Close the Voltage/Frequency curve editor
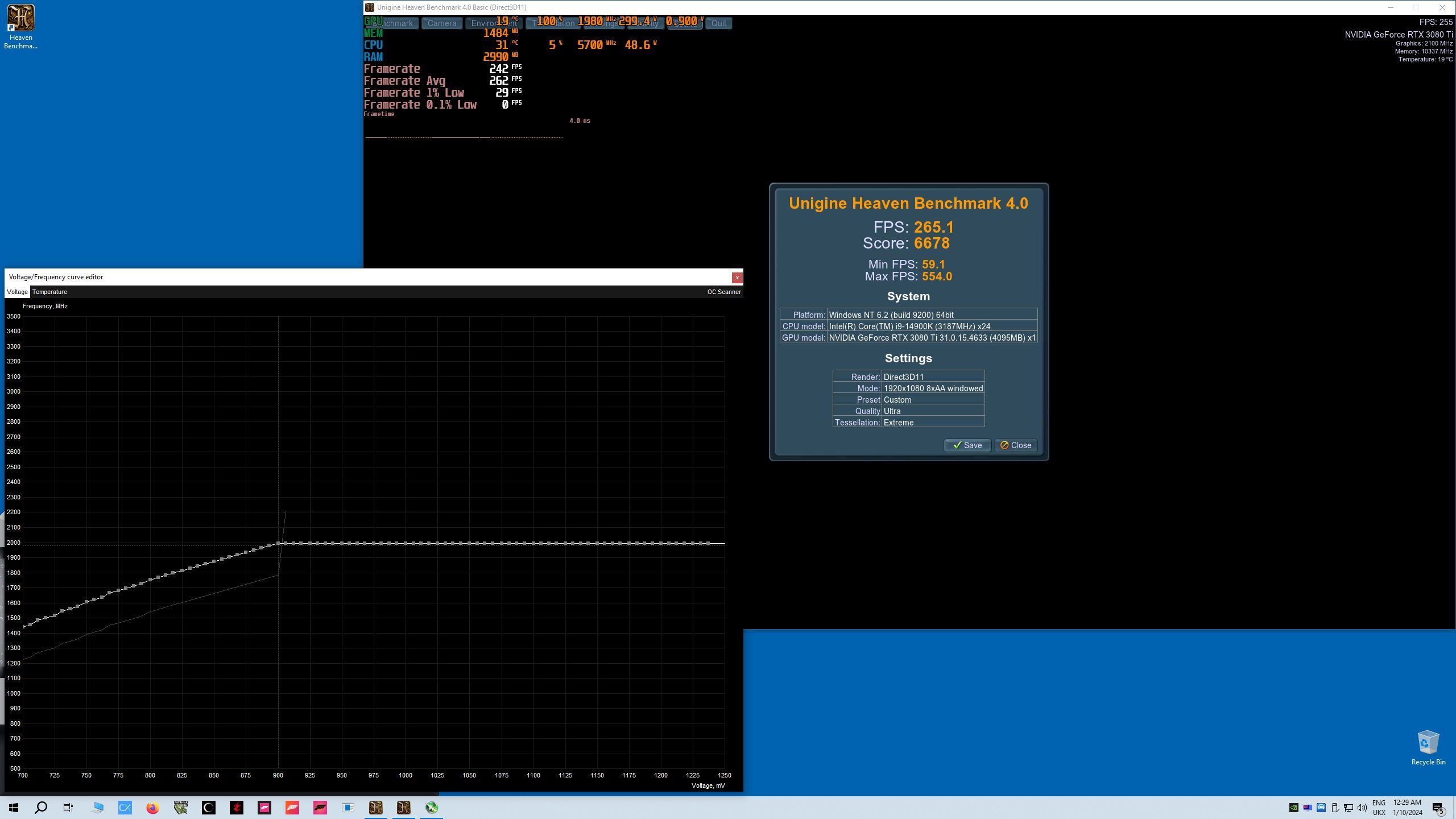The height and width of the screenshot is (819, 1456). pos(737,278)
